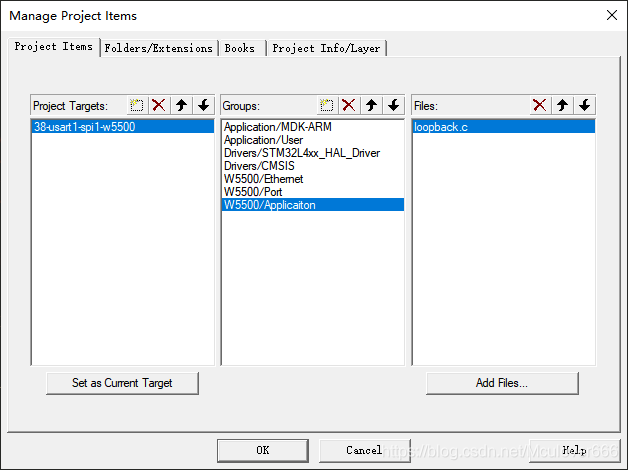This screenshot has height=470, width=628.
Task: Move project target down
Action: [204, 106]
